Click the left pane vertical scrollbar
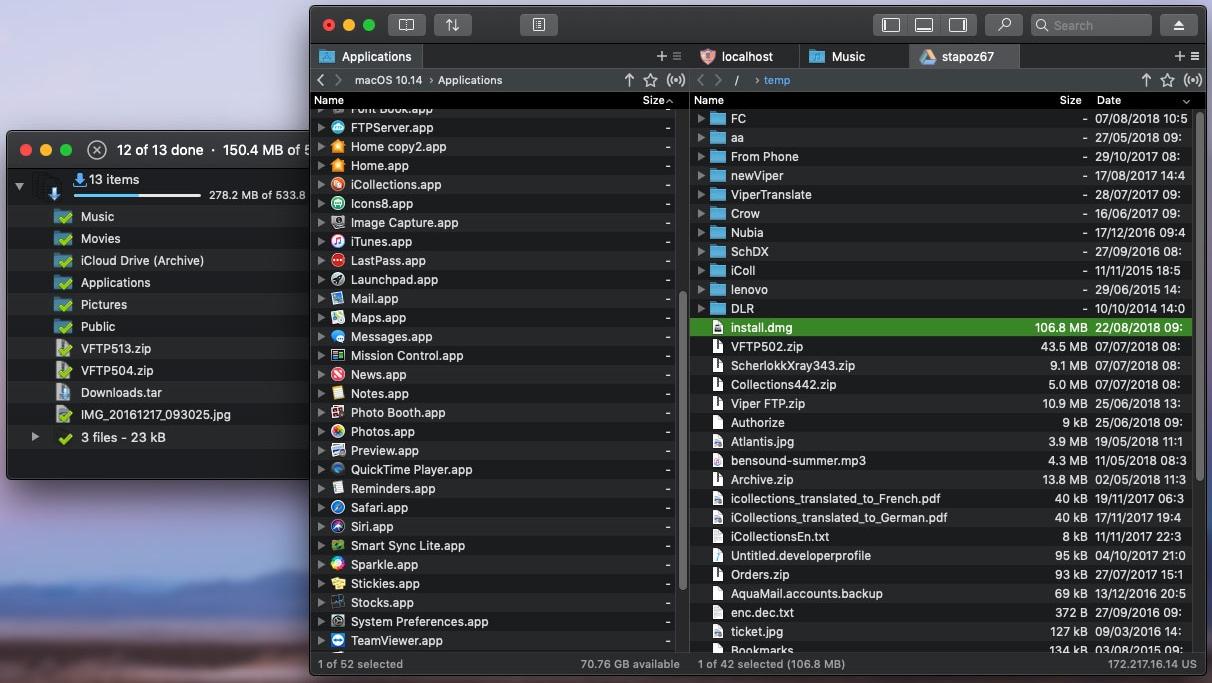The width and height of the screenshot is (1212, 683). tap(683, 440)
